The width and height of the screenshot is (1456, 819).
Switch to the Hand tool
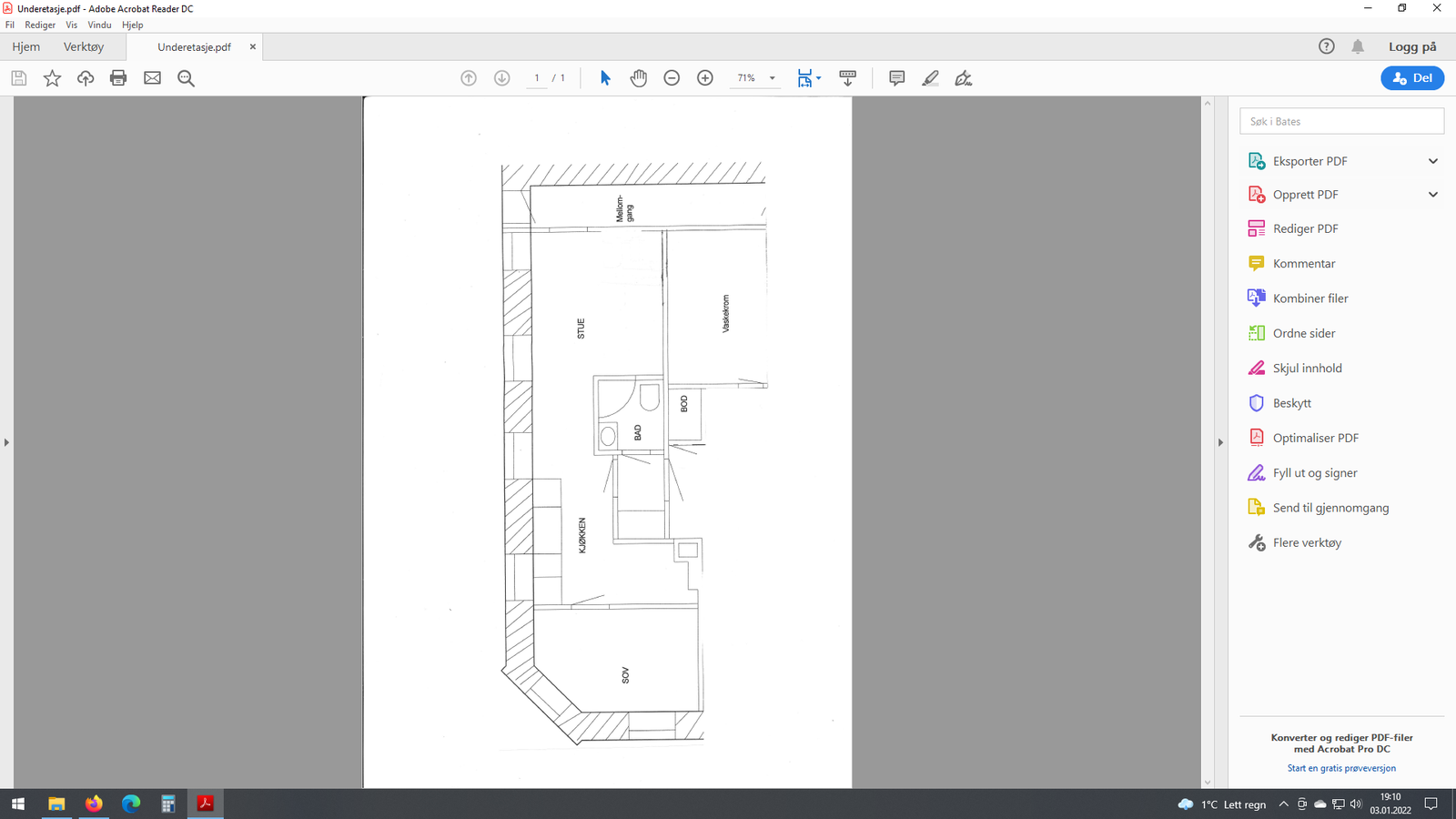tap(638, 78)
